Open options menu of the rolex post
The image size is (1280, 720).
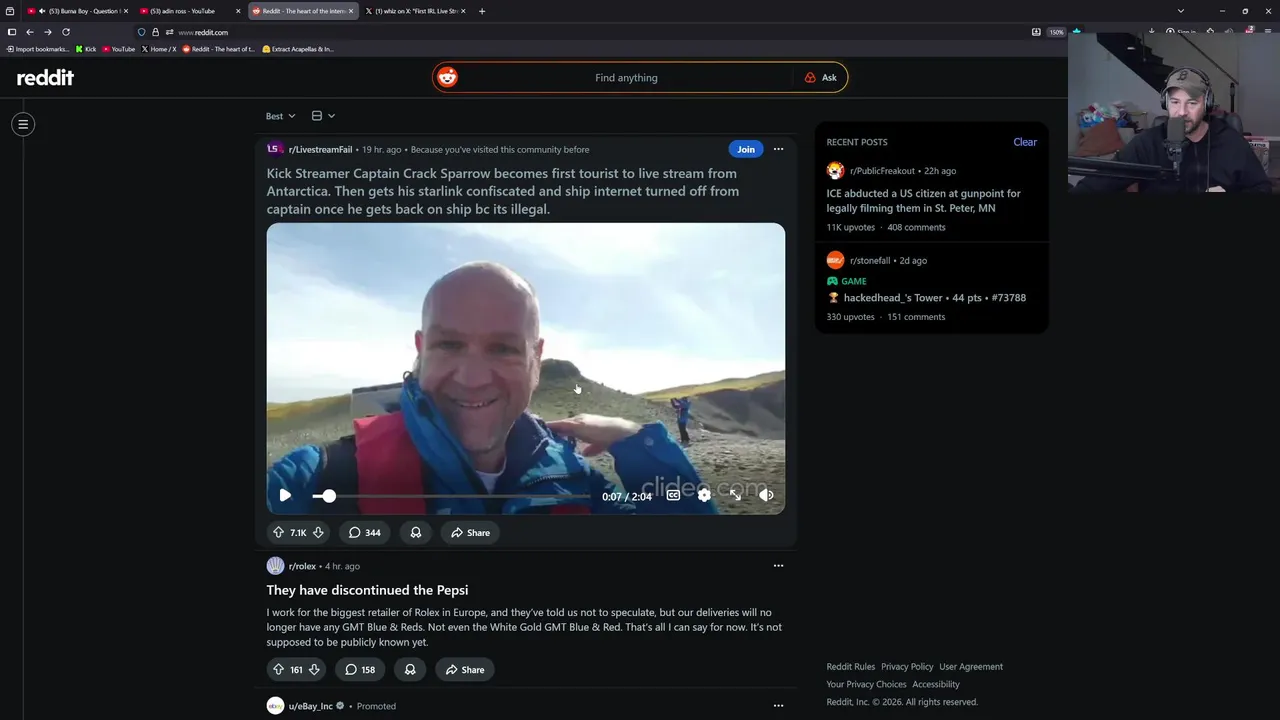(x=778, y=566)
